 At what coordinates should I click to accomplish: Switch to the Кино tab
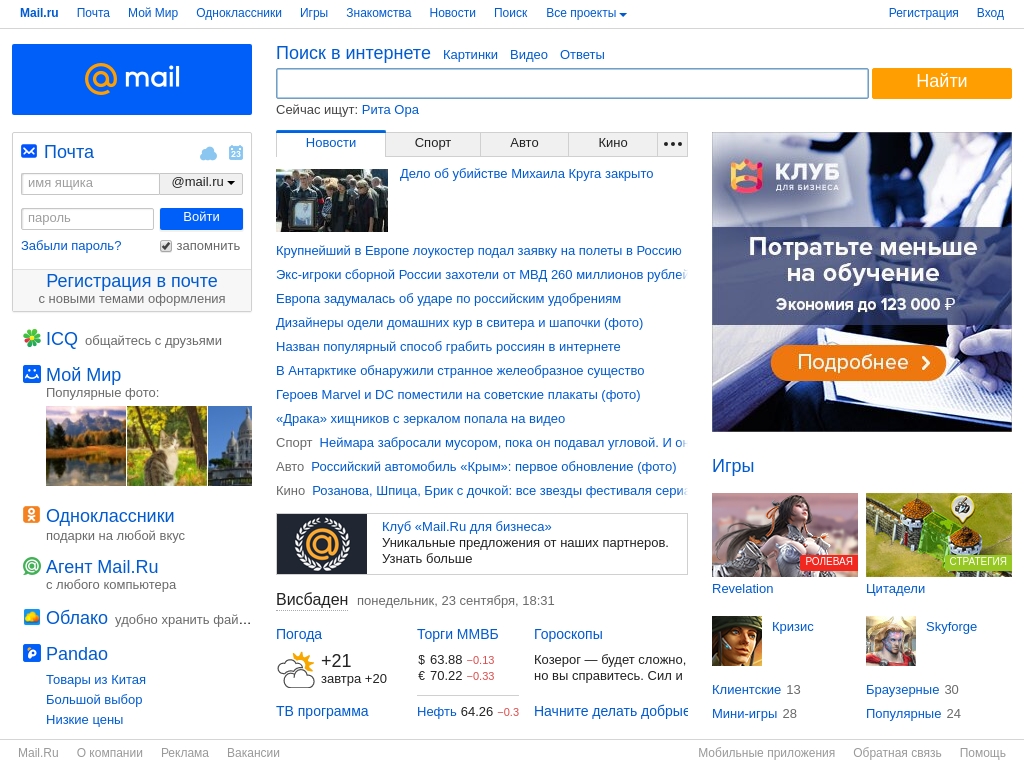point(613,143)
